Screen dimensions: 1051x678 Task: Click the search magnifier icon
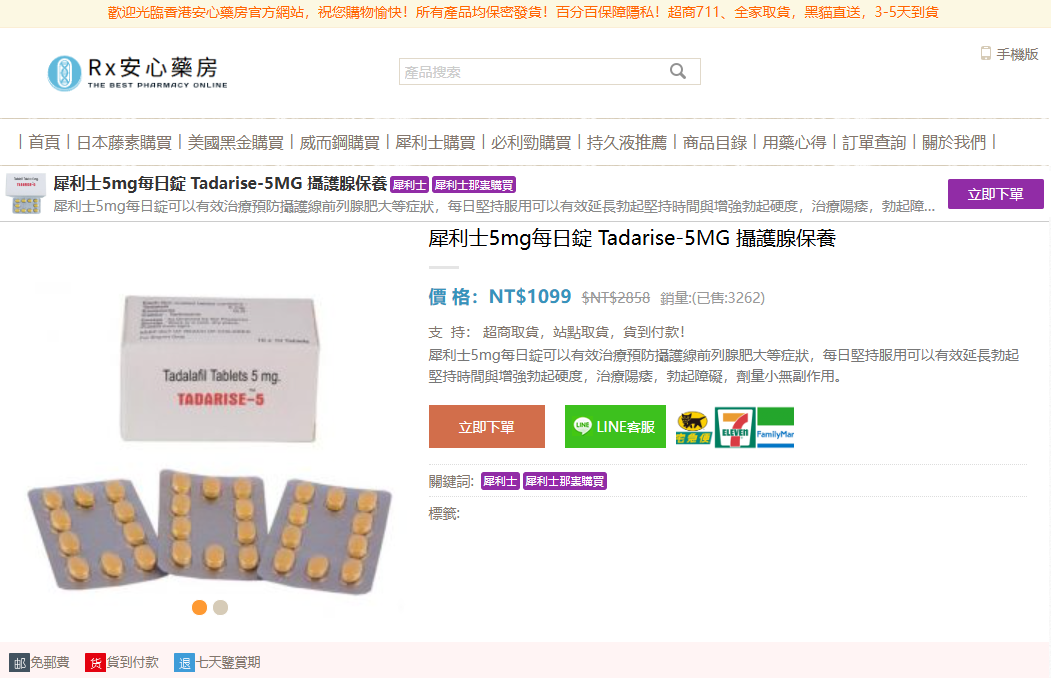click(678, 71)
